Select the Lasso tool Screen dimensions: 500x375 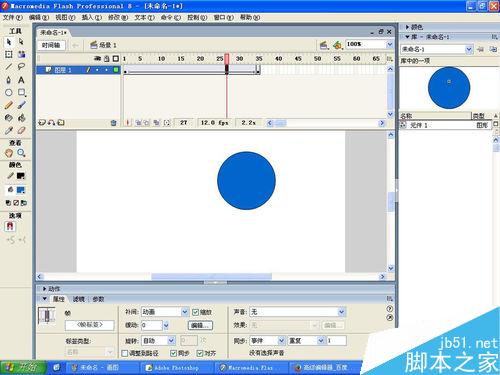tap(21, 67)
